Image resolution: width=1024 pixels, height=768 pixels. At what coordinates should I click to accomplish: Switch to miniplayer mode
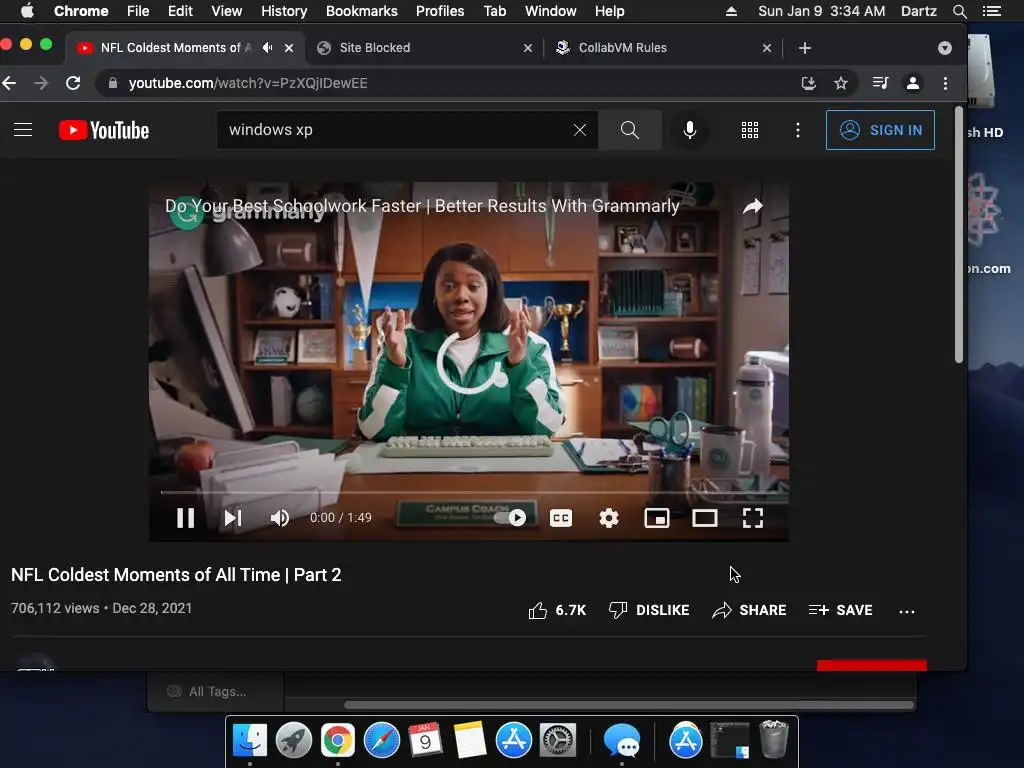[657, 518]
